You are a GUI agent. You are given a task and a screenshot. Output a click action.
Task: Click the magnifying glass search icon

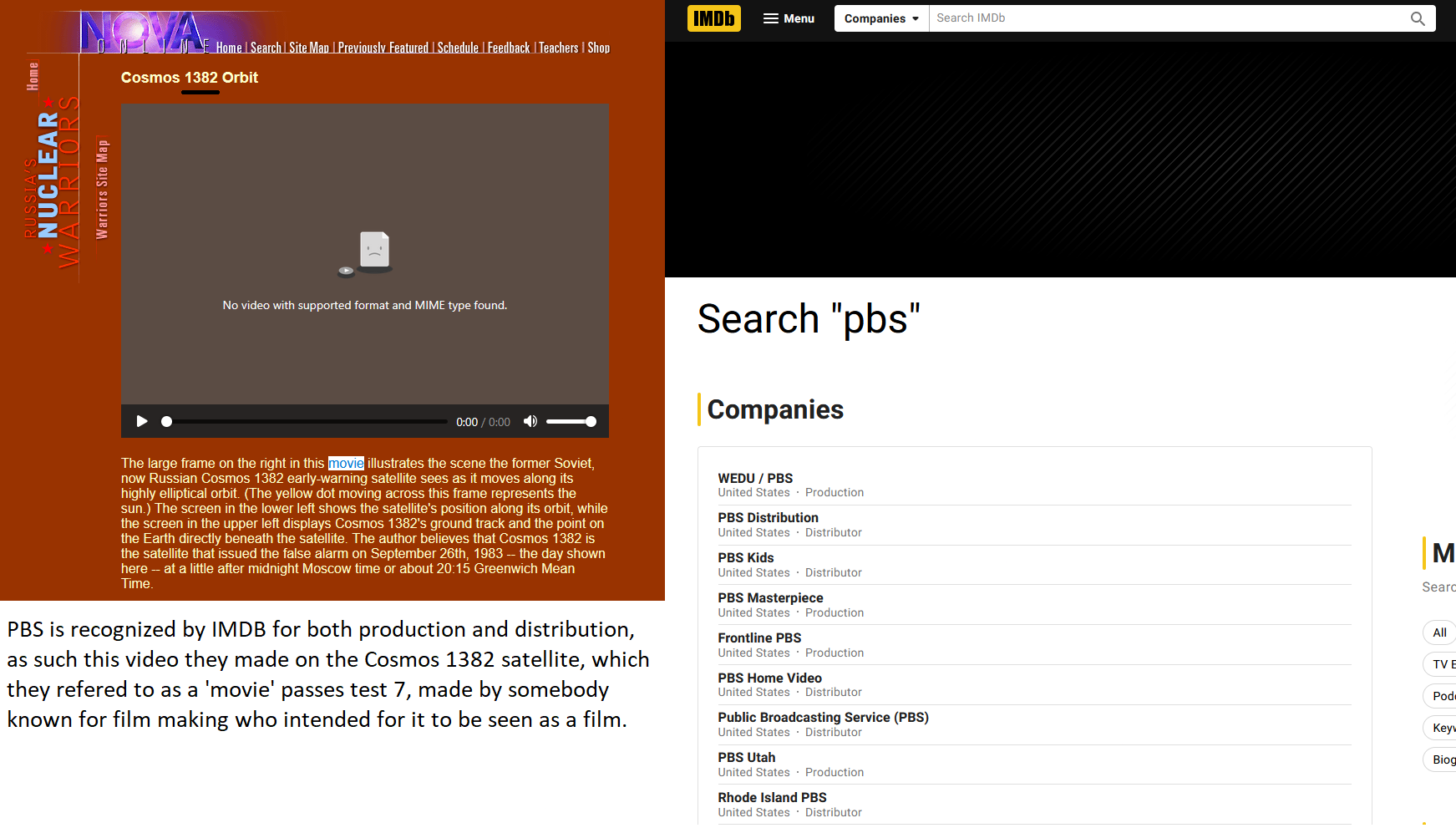click(x=1418, y=18)
